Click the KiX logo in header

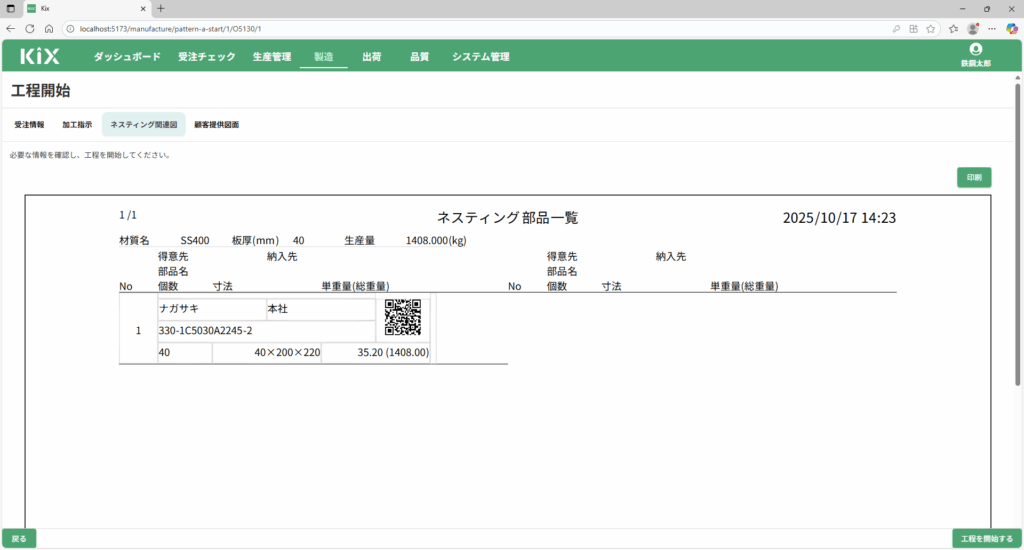click(40, 57)
